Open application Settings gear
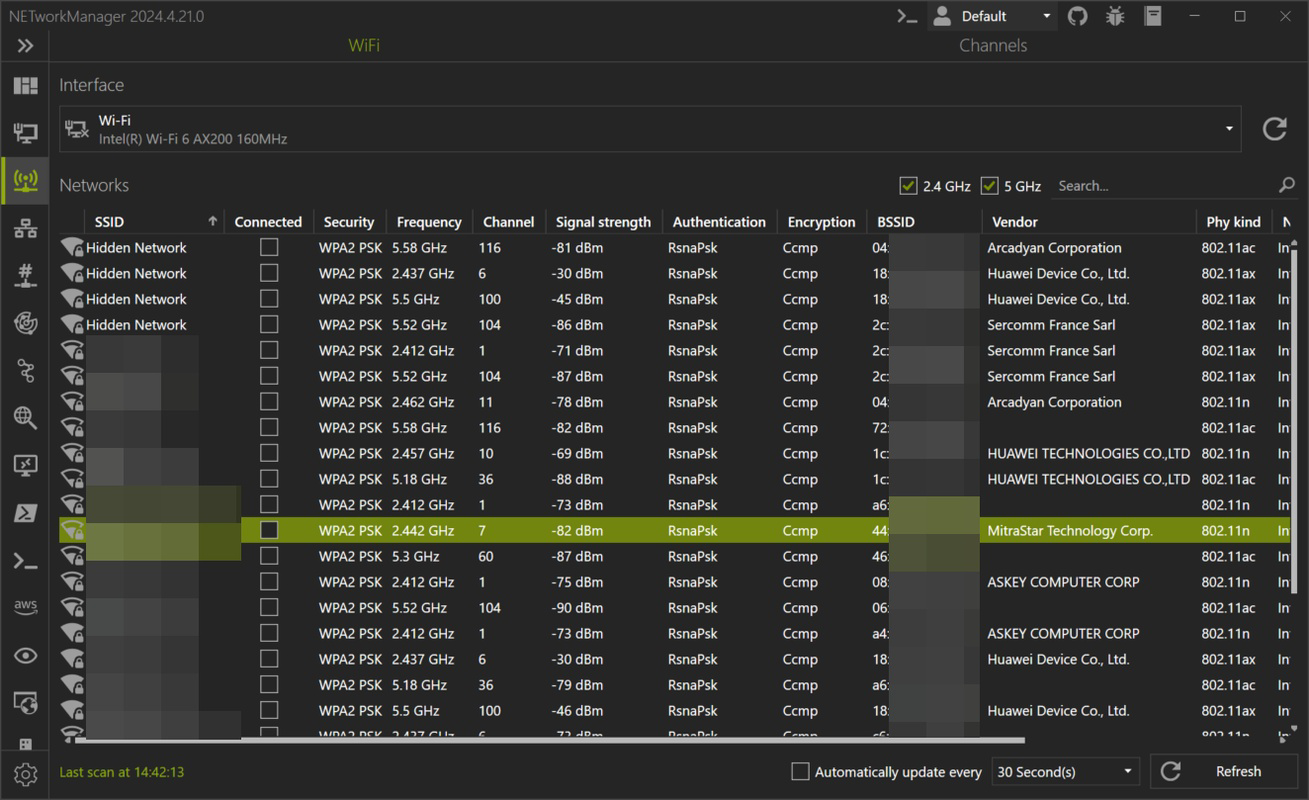Image resolution: width=1309 pixels, height=800 pixels. click(x=25, y=774)
